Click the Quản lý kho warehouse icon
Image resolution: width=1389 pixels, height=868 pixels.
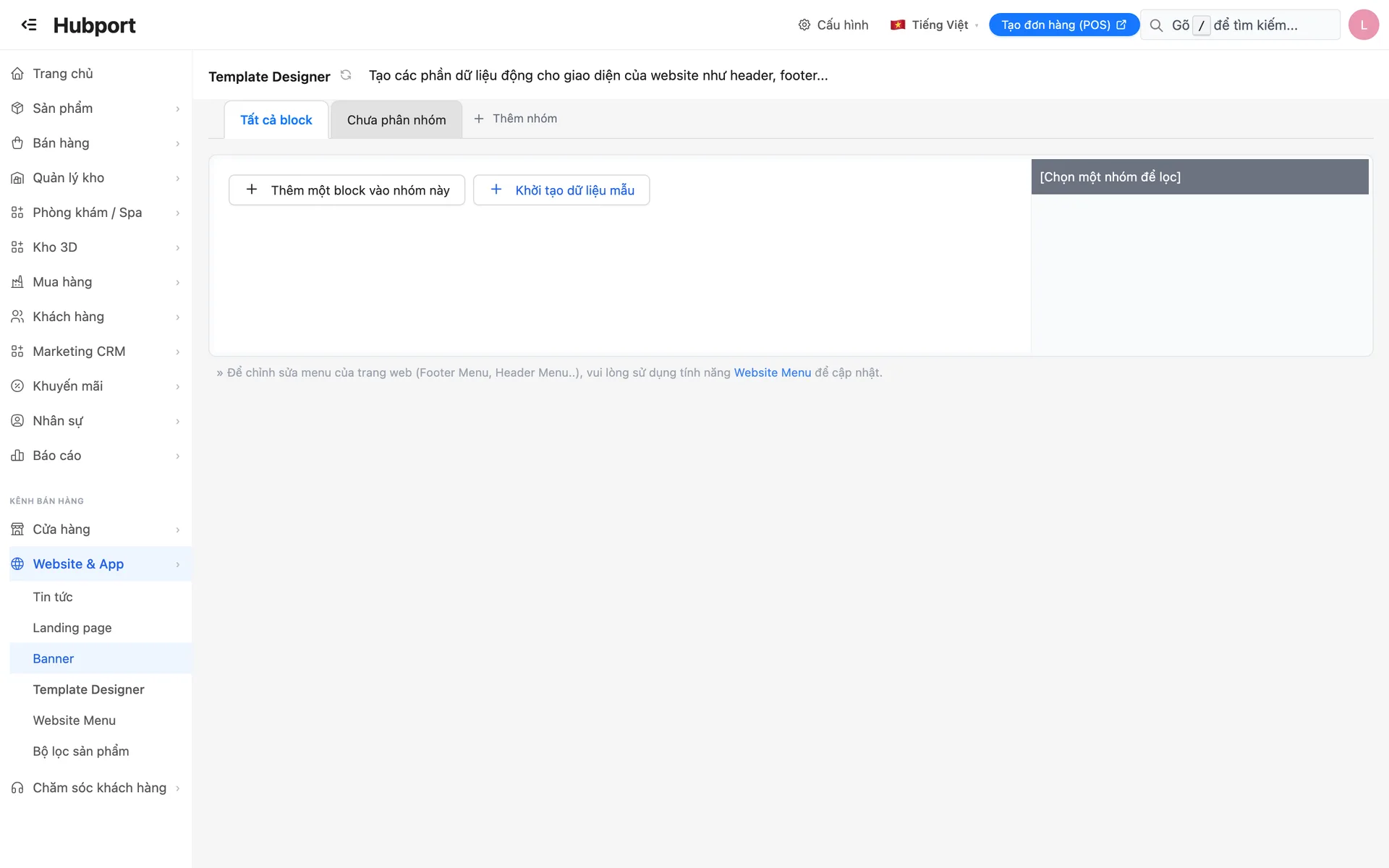point(17,178)
